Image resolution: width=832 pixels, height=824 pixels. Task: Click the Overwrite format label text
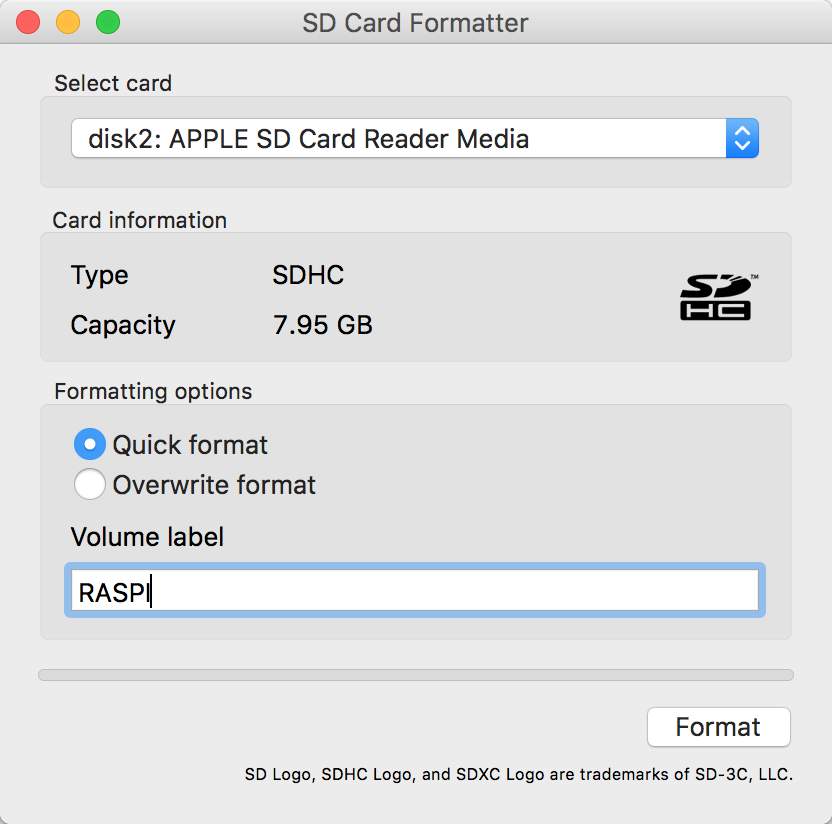click(214, 485)
